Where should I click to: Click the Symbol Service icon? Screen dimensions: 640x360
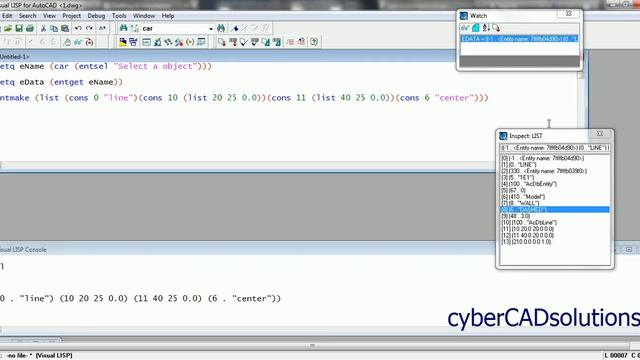click(179, 42)
